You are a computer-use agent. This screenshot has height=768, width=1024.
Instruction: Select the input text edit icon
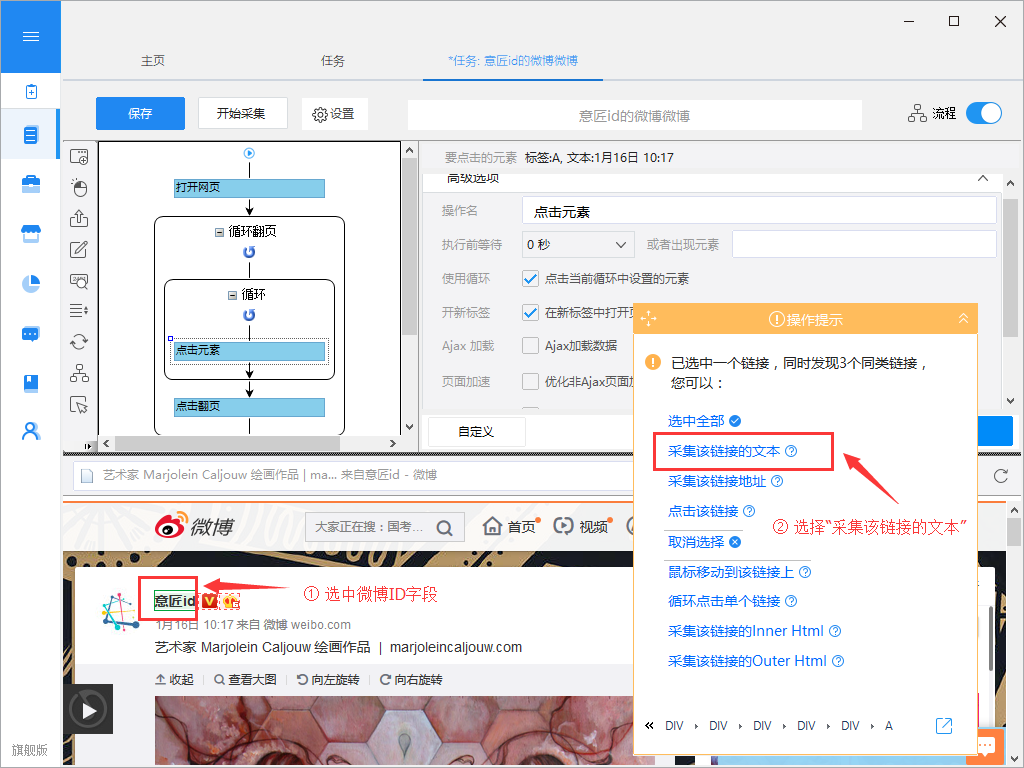(79, 249)
